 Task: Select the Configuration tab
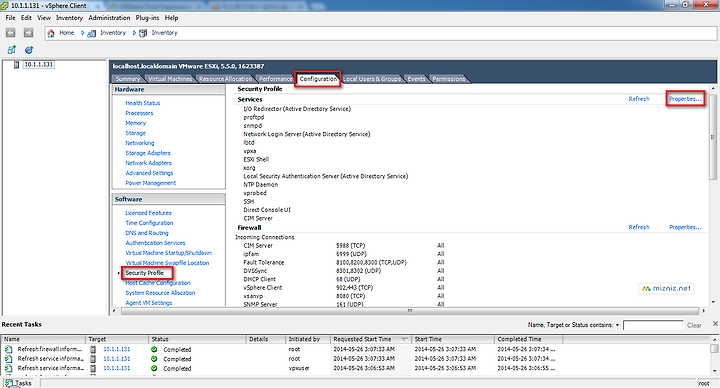[x=318, y=79]
